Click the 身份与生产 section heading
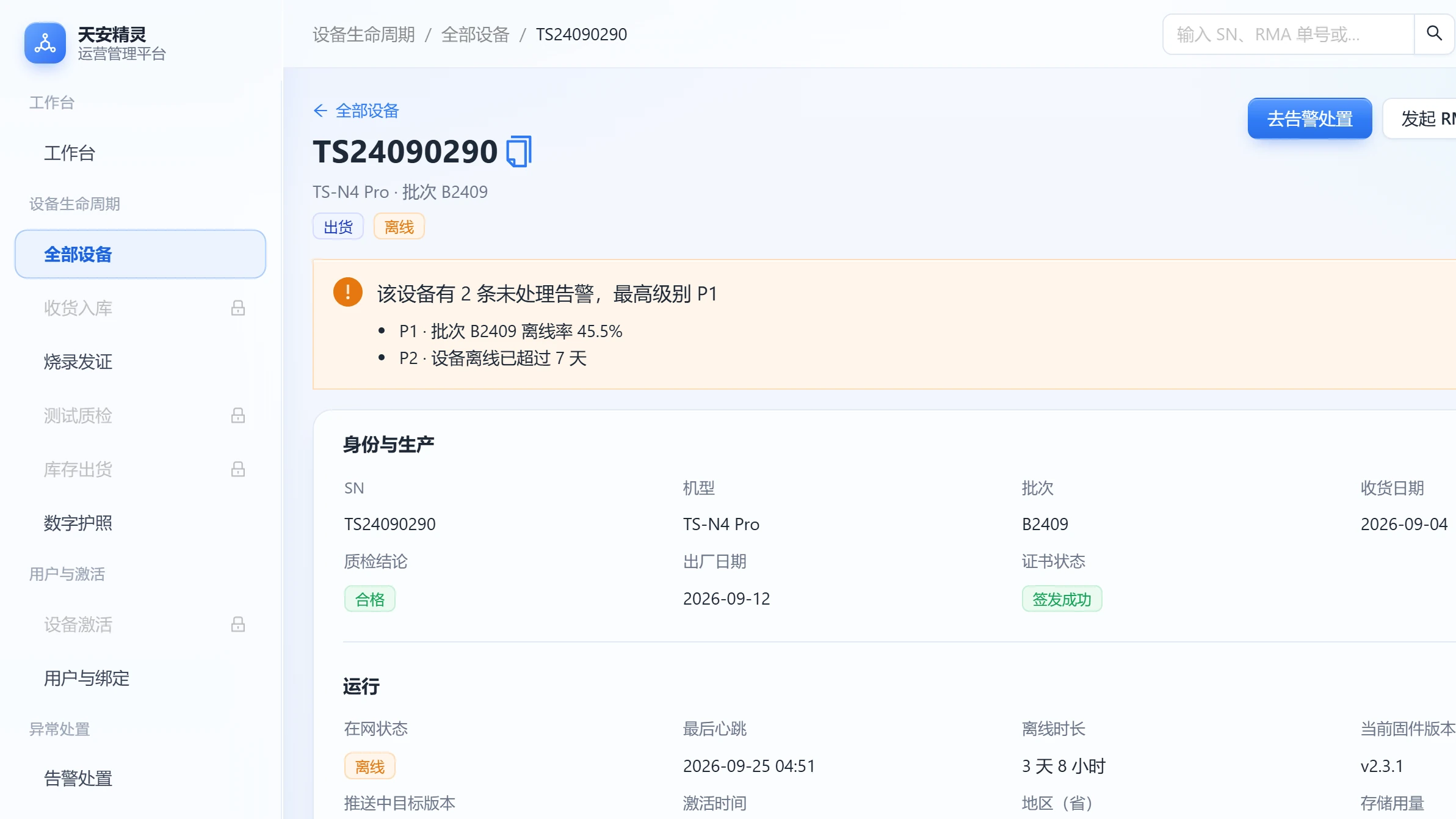This screenshot has height=819, width=1456. pyautogui.click(x=388, y=445)
